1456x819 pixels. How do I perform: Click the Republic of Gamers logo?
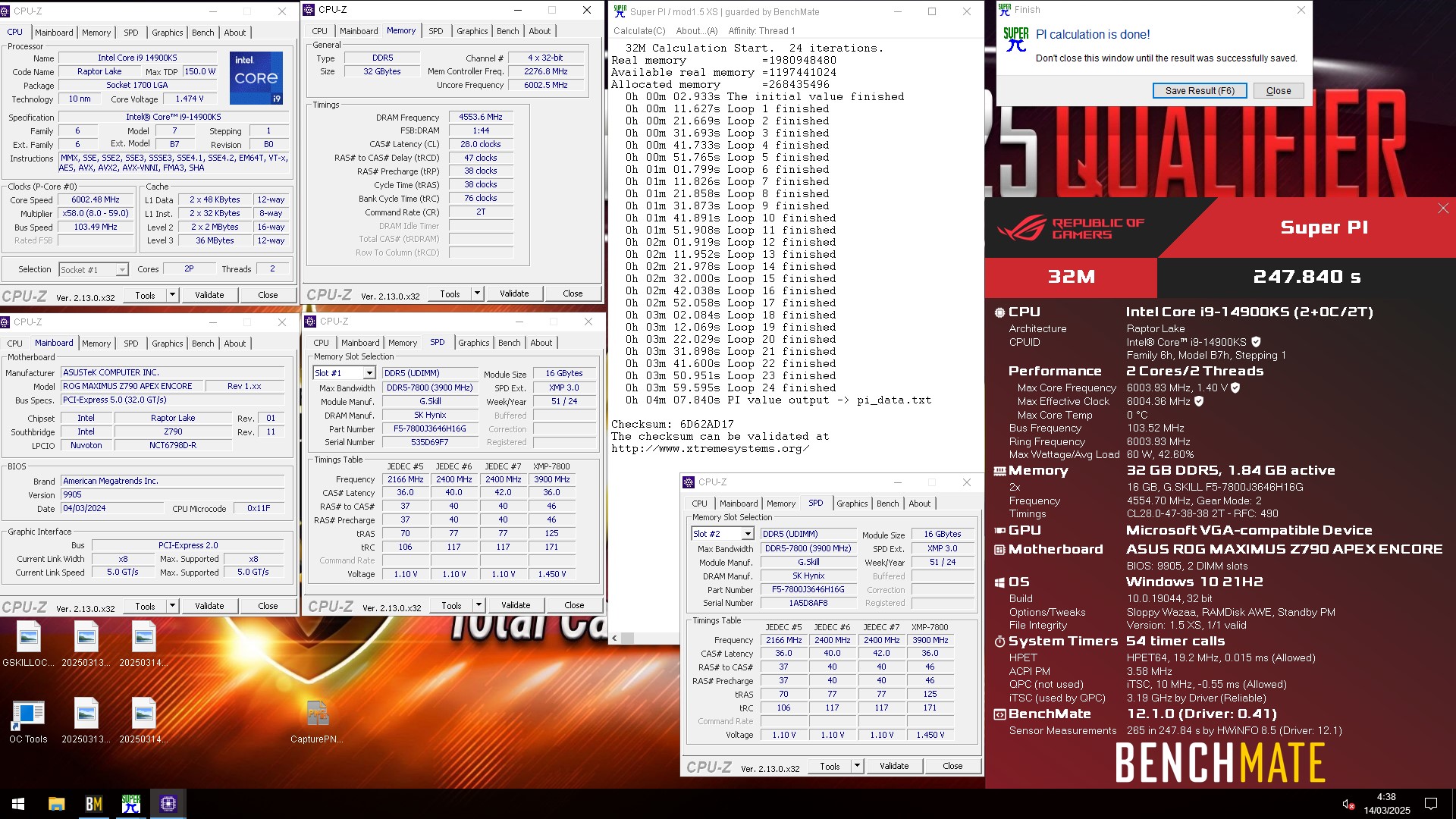[1071, 228]
